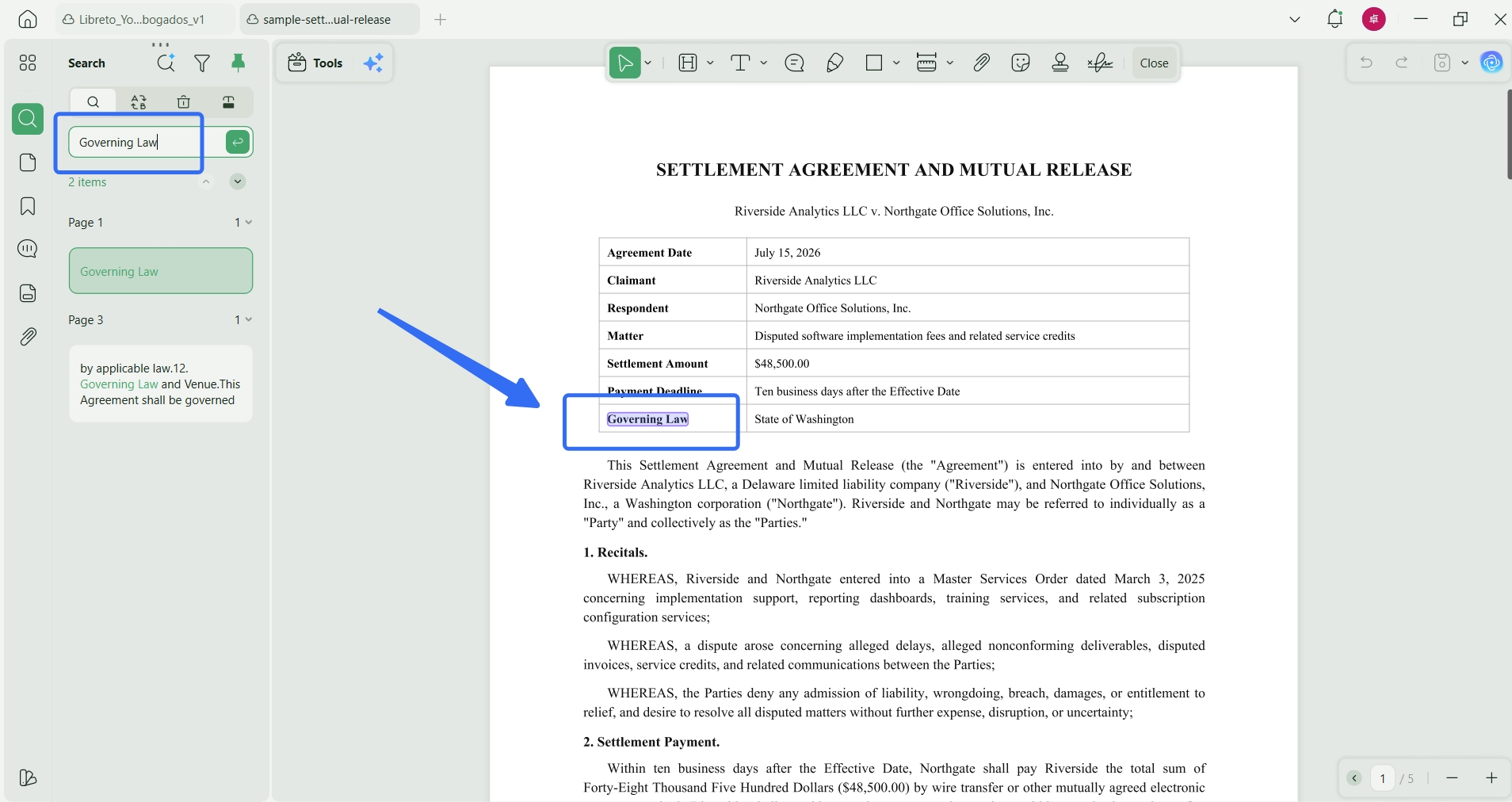This screenshot has height=802, width=1512.
Task: Add a comment note with the bubble tool
Action: point(794,63)
